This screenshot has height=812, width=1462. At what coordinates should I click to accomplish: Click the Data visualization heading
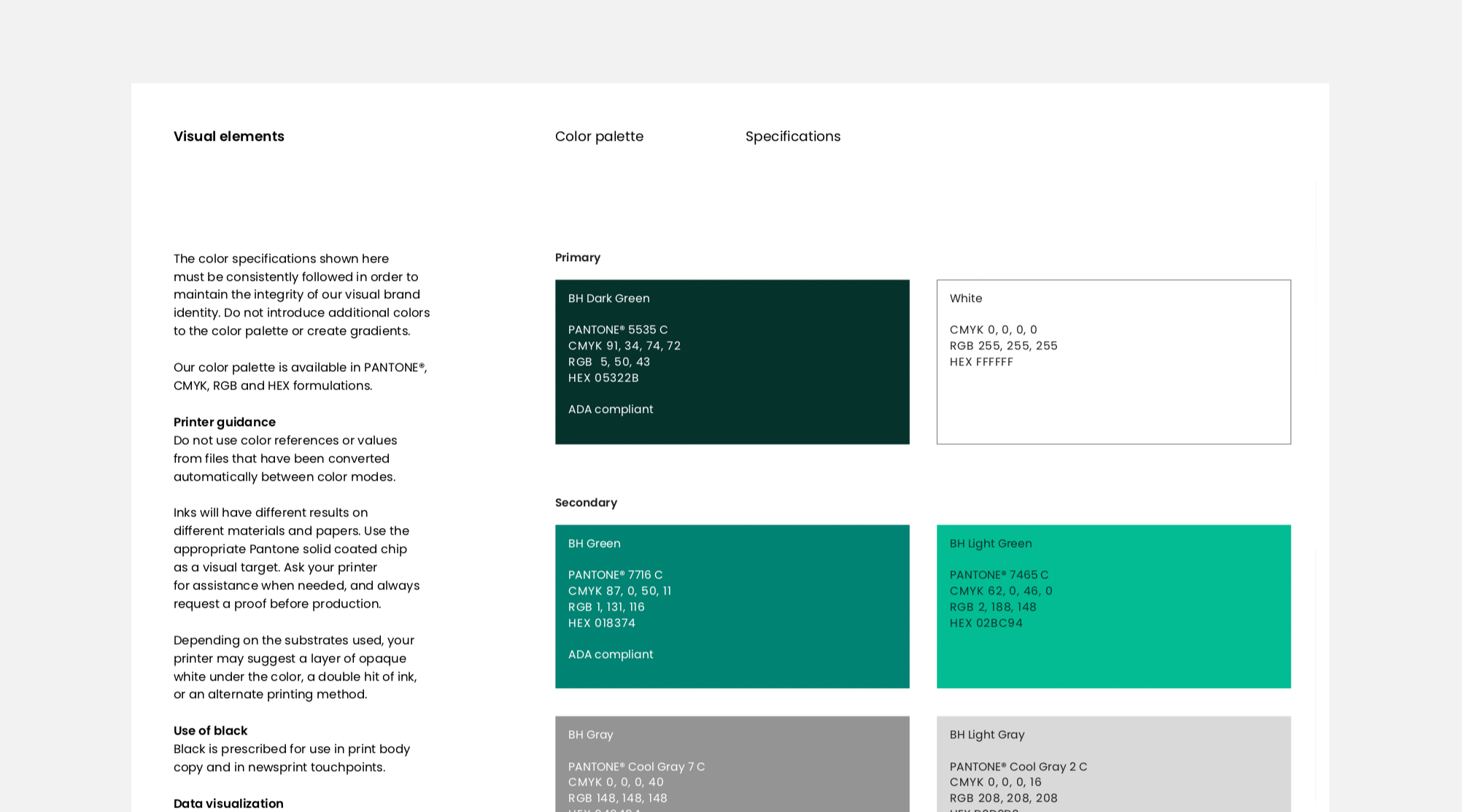[228, 804]
